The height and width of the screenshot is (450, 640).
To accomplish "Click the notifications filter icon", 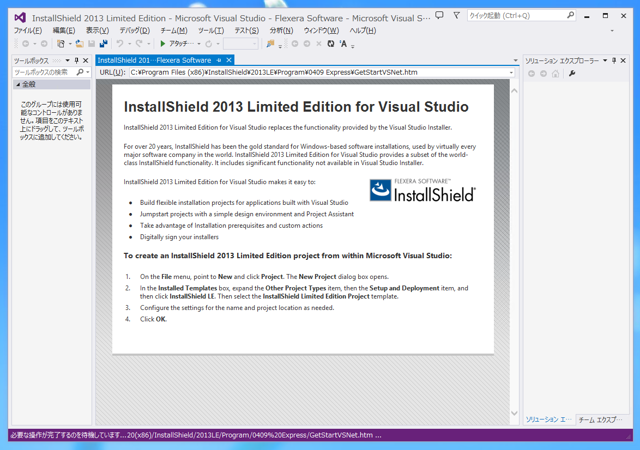I will pos(456,16).
